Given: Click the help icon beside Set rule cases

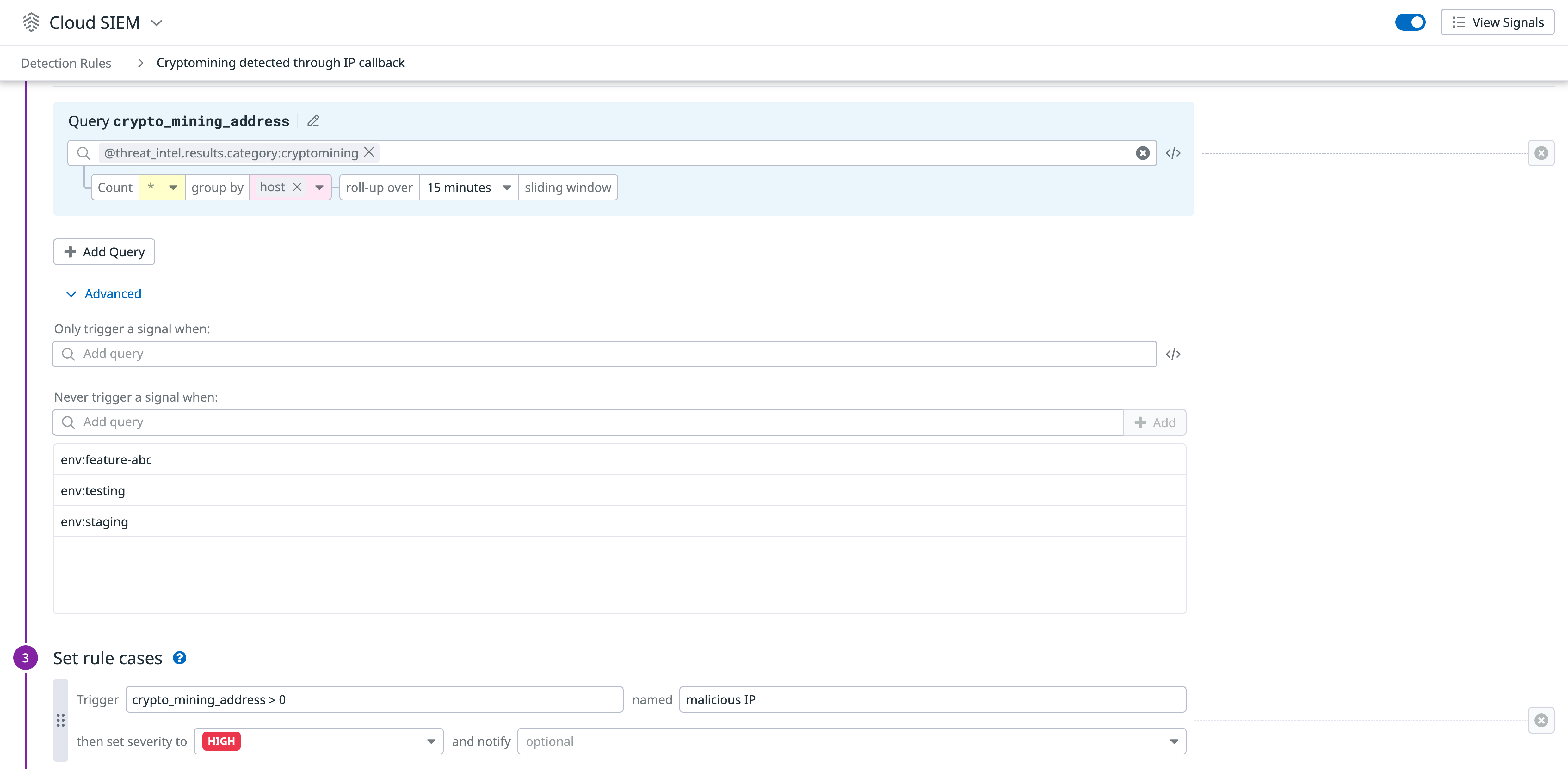Looking at the screenshot, I should coord(179,658).
